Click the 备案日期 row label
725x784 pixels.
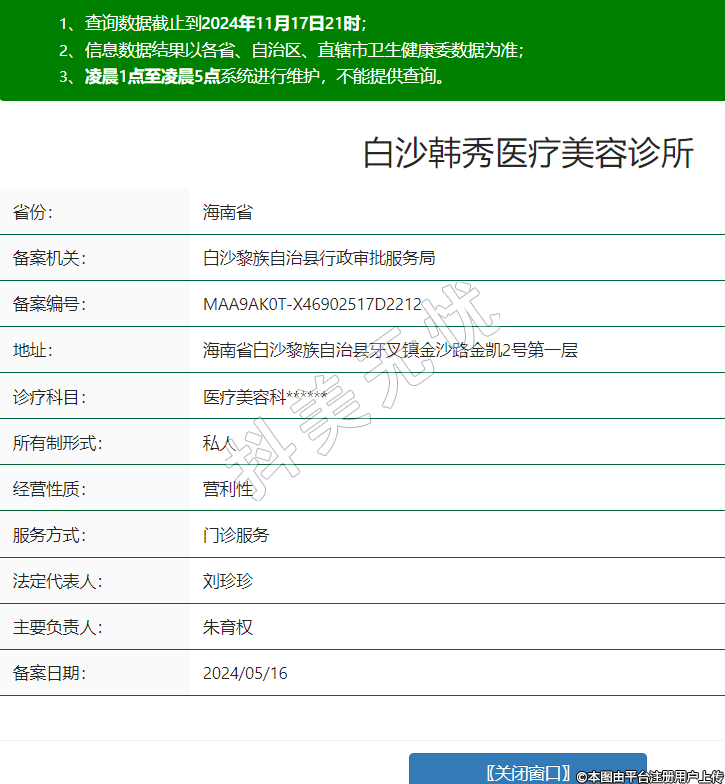(x=49, y=673)
